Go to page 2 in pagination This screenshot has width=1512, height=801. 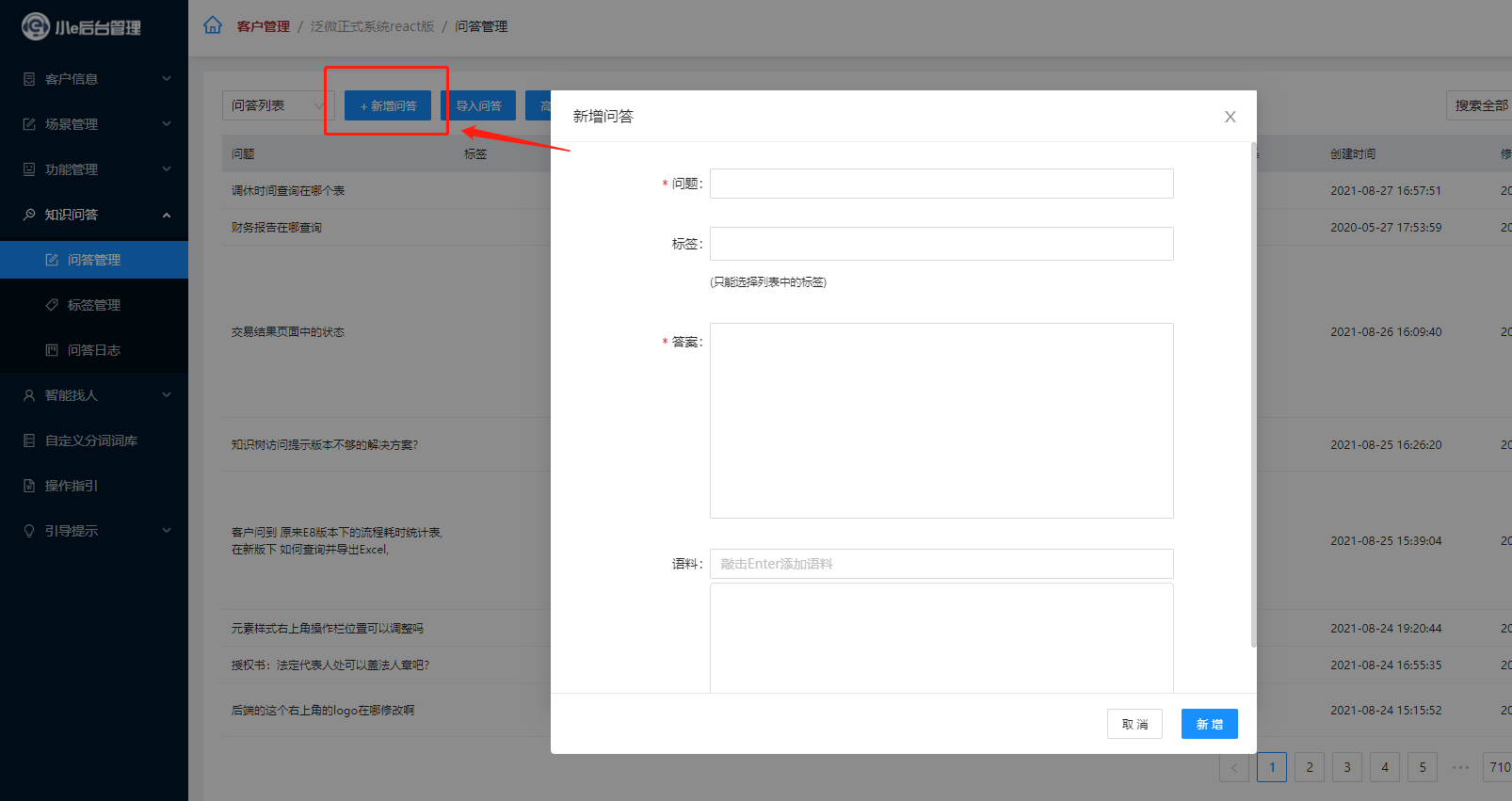pyautogui.click(x=1310, y=767)
